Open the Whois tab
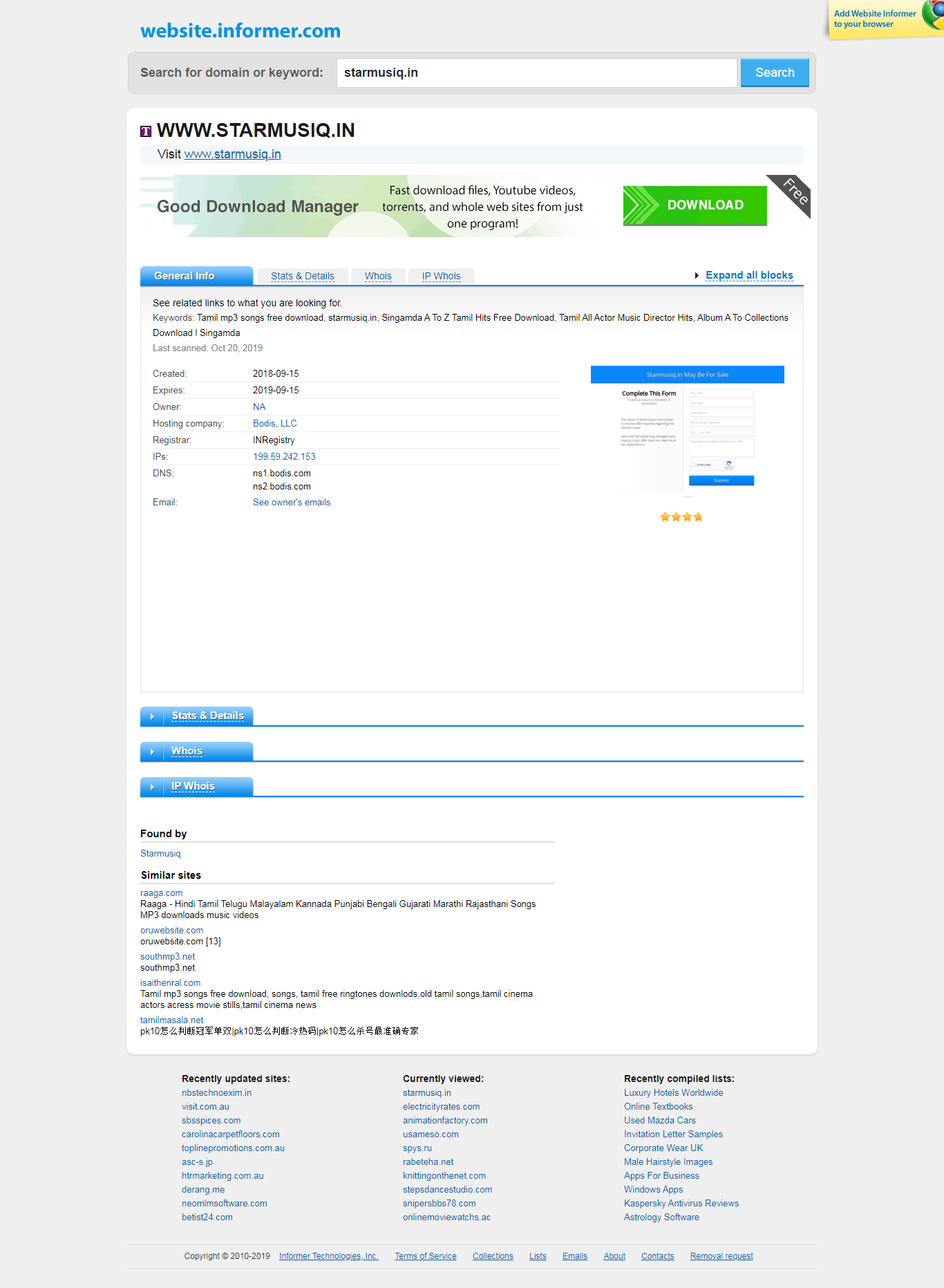944x1288 pixels. point(378,276)
